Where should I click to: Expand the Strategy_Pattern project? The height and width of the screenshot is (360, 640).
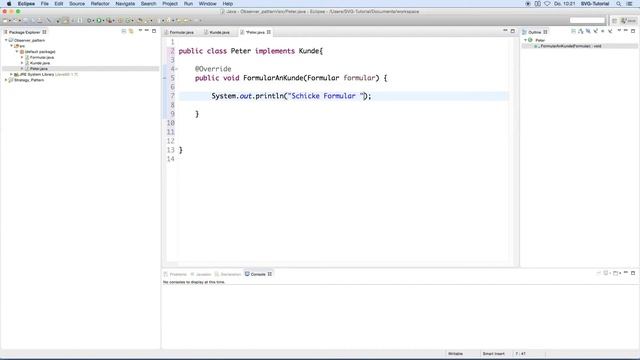click(6, 80)
